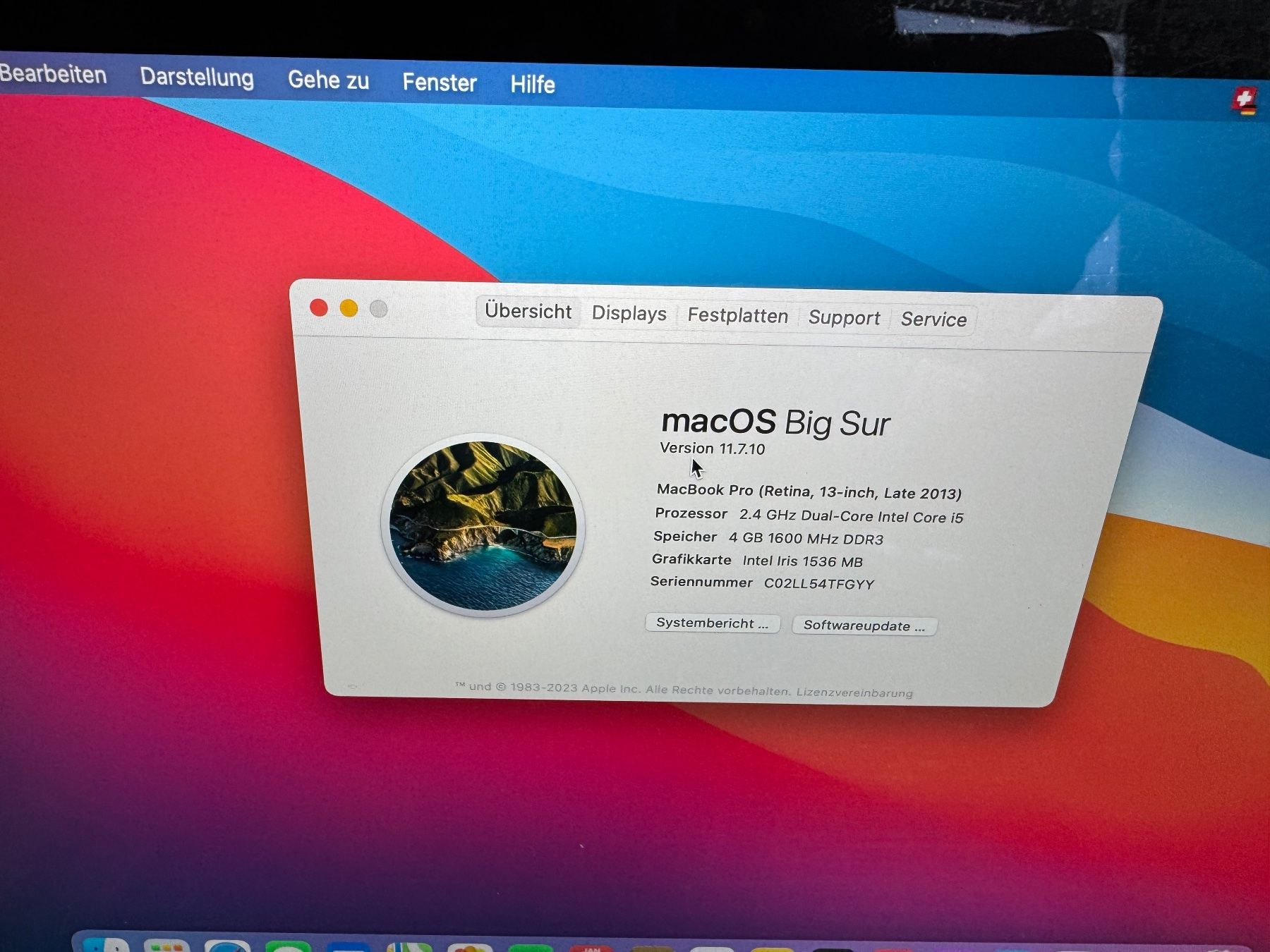
Task: Click the Softwareupdate button
Action: (864, 626)
